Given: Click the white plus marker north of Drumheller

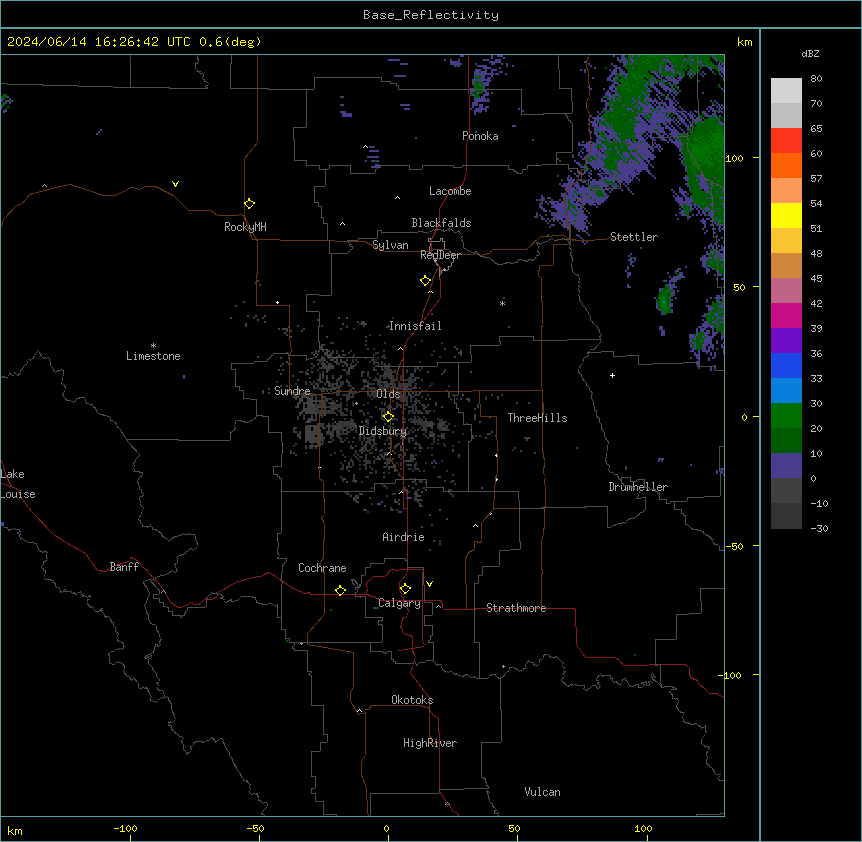Looking at the screenshot, I should pyautogui.click(x=612, y=375).
